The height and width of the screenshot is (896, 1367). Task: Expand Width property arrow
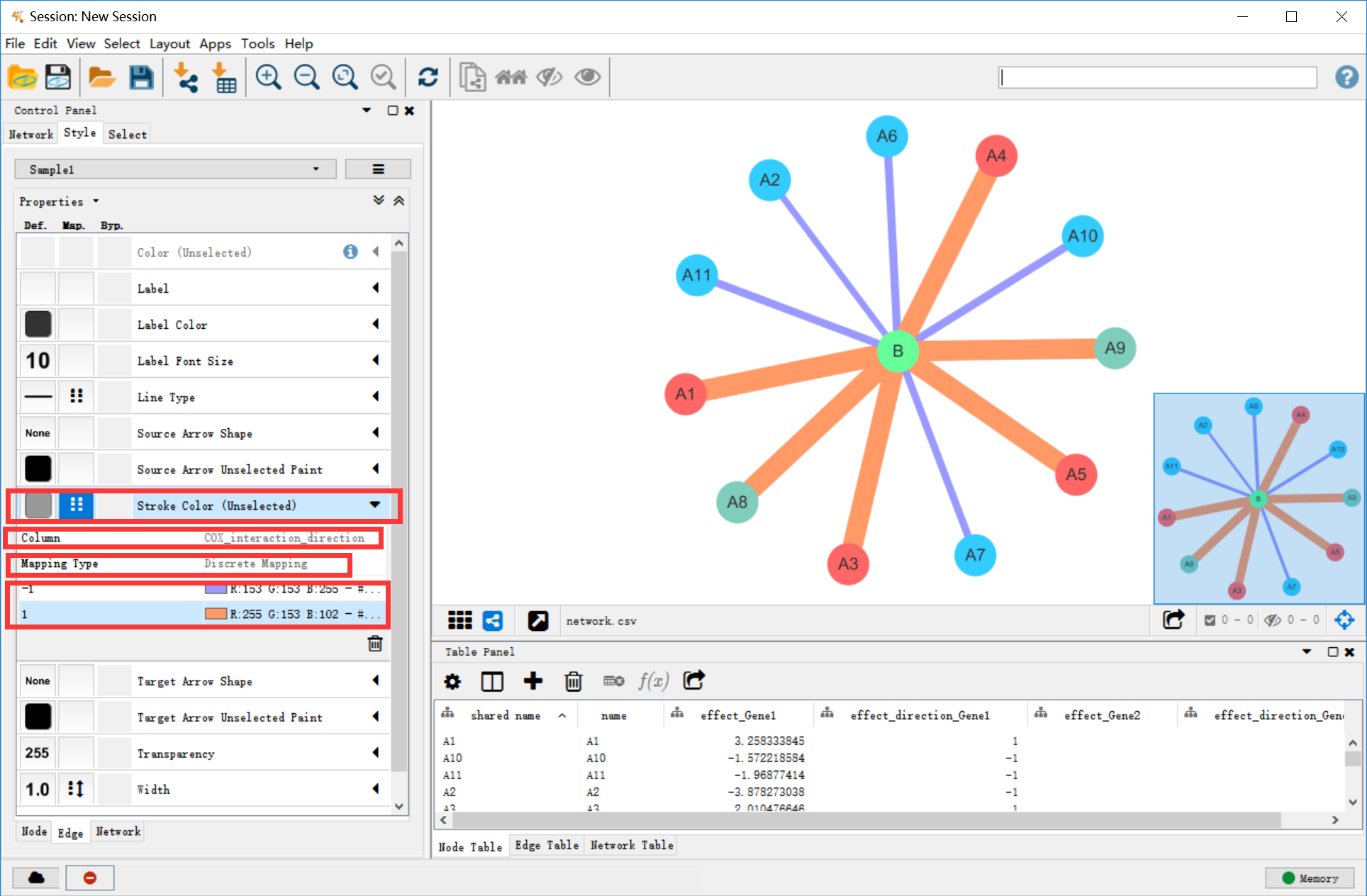(x=376, y=788)
